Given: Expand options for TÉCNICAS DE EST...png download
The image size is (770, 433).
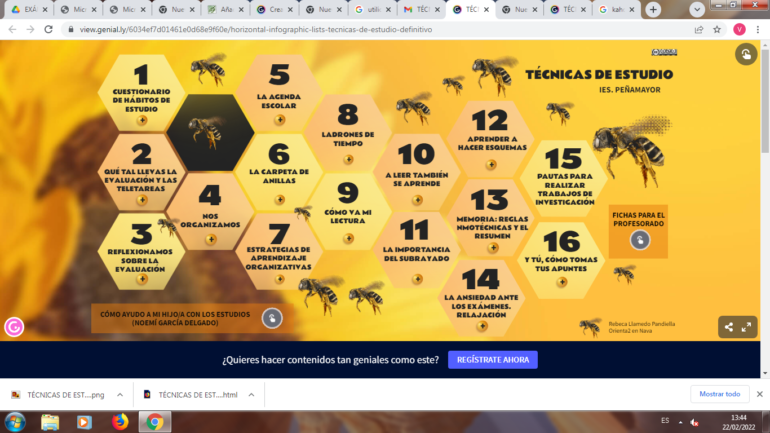Looking at the screenshot, I should [120, 395].
